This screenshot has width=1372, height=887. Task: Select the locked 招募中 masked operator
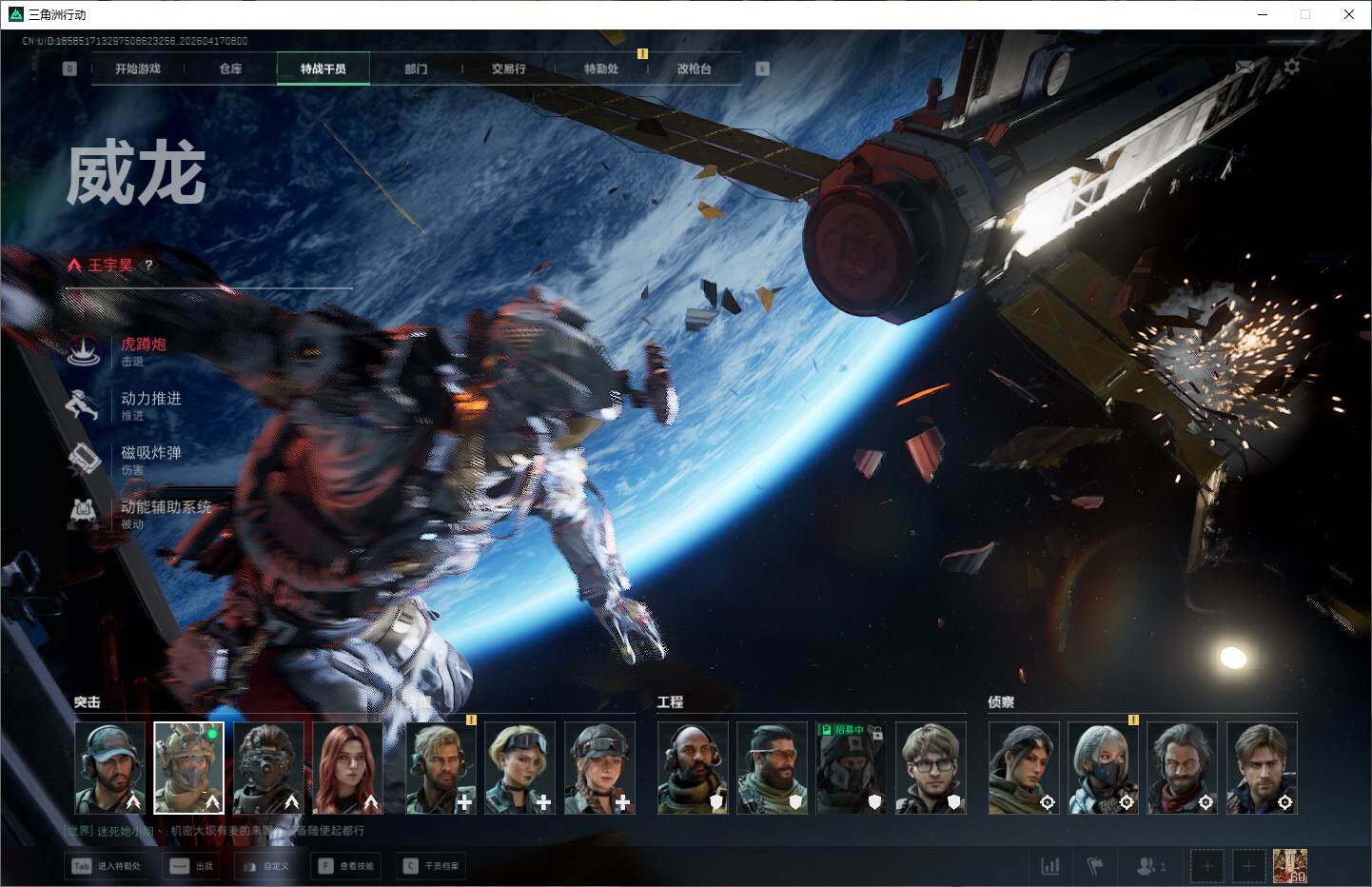click(x=851, y=768)
